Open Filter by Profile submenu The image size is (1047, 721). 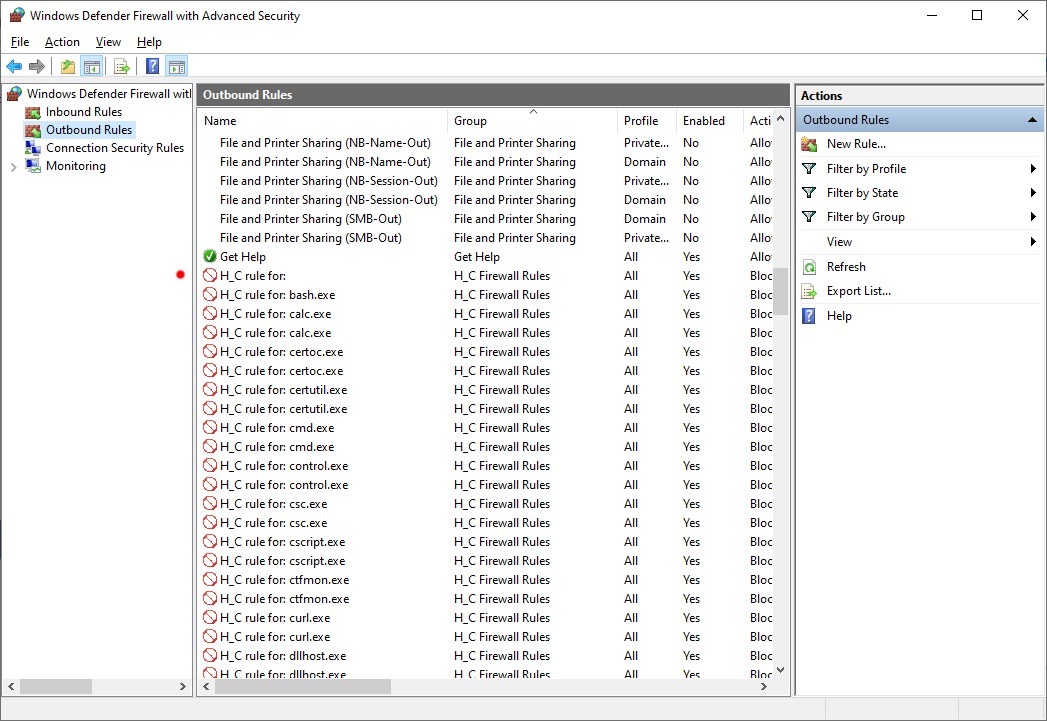tap(866, 169)
